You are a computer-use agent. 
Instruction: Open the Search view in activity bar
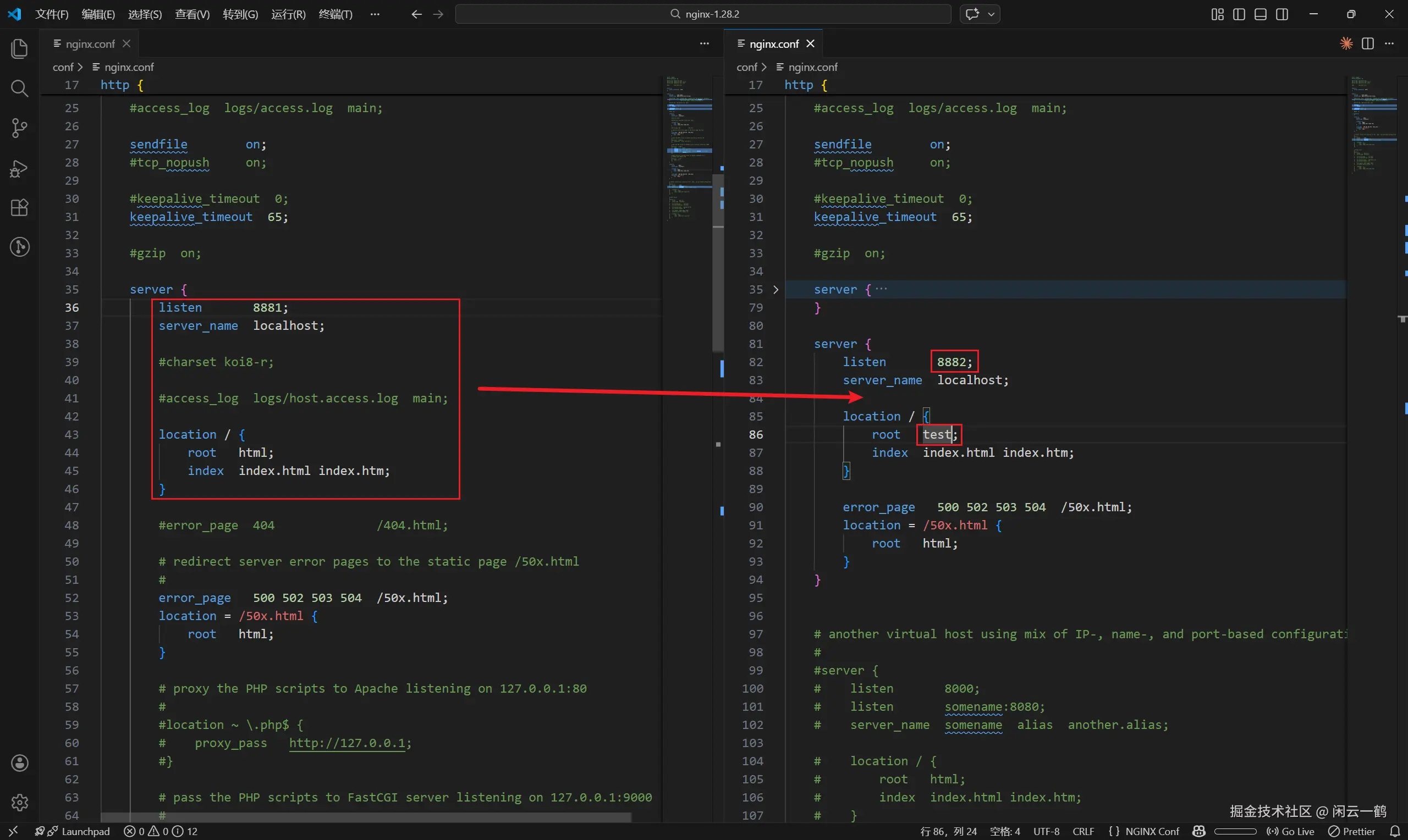click(x=19, y=89)
